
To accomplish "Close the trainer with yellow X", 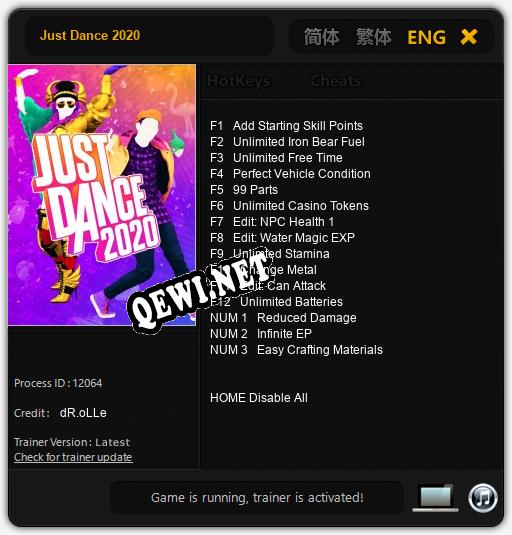I will (469, 37).
